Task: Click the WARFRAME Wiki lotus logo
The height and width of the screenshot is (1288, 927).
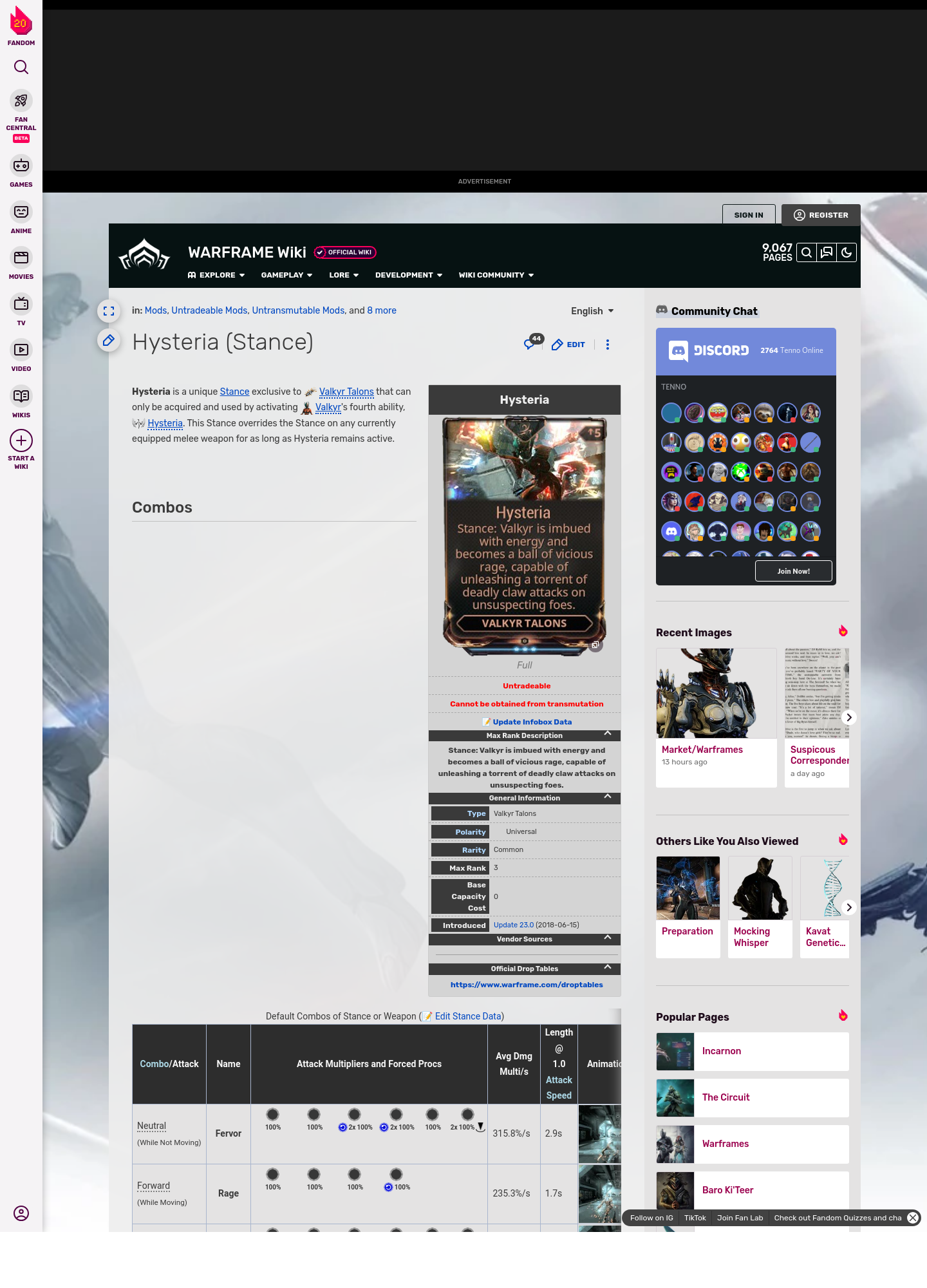Action: coord(144,255)
